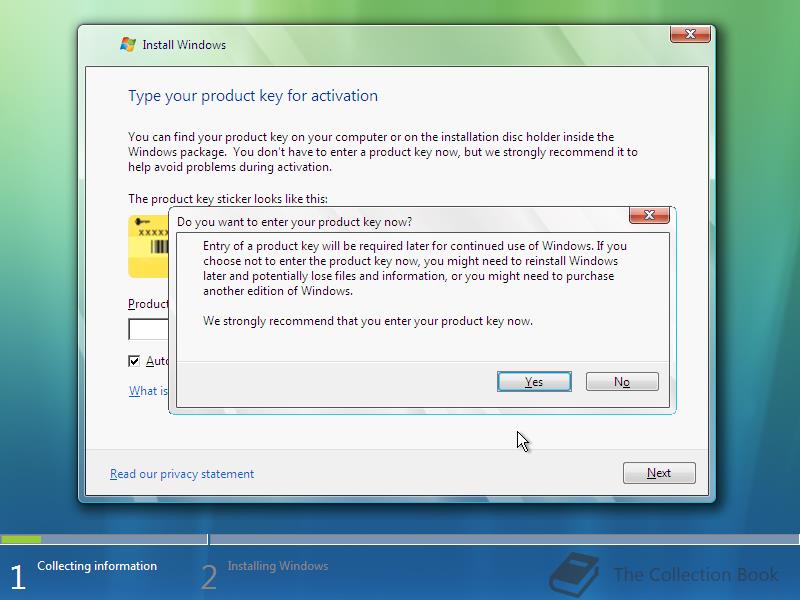Open the Read our privacy statement link

pos(182,474)
